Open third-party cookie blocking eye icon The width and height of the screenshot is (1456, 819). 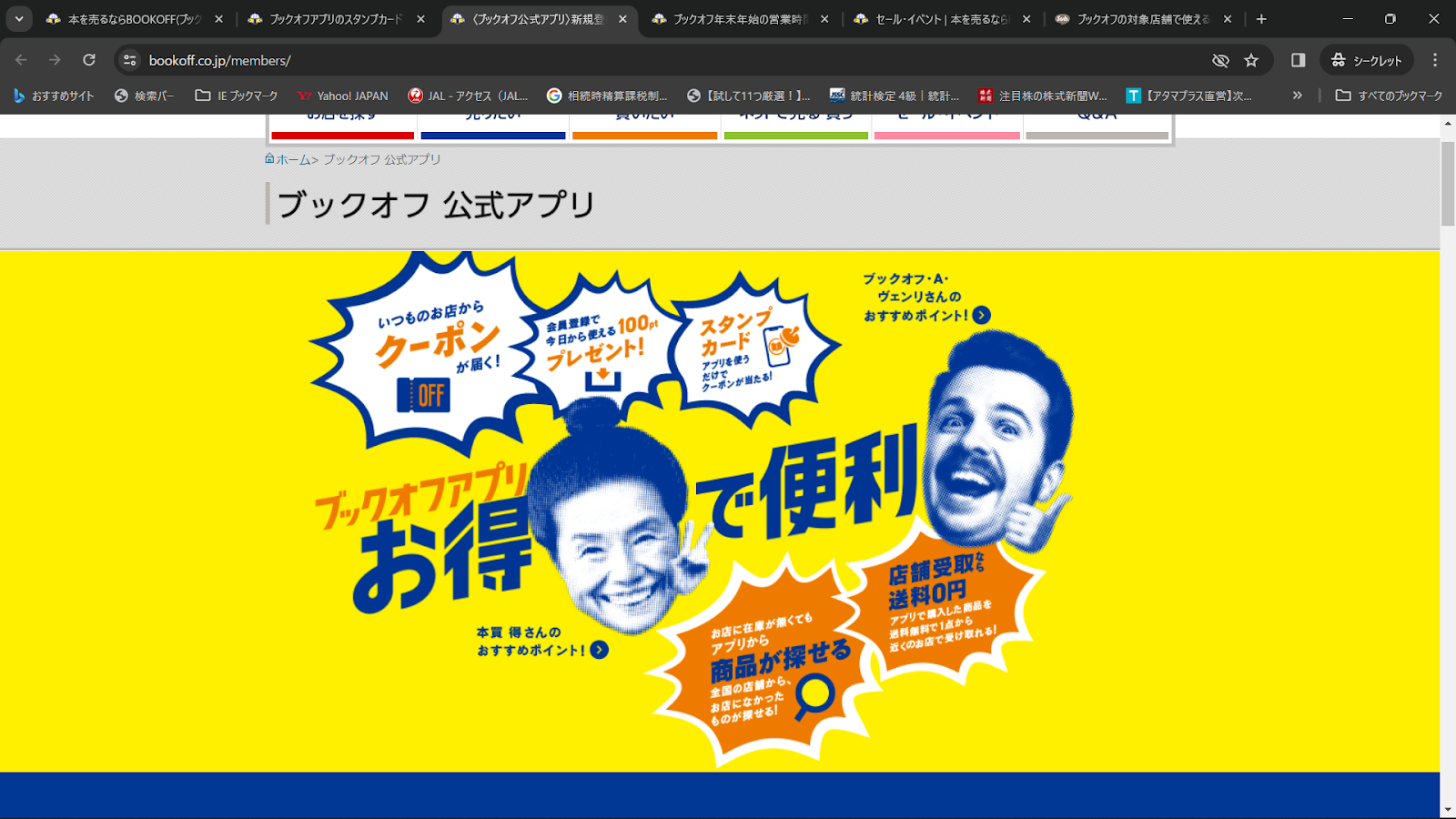tap(1220, 60)
